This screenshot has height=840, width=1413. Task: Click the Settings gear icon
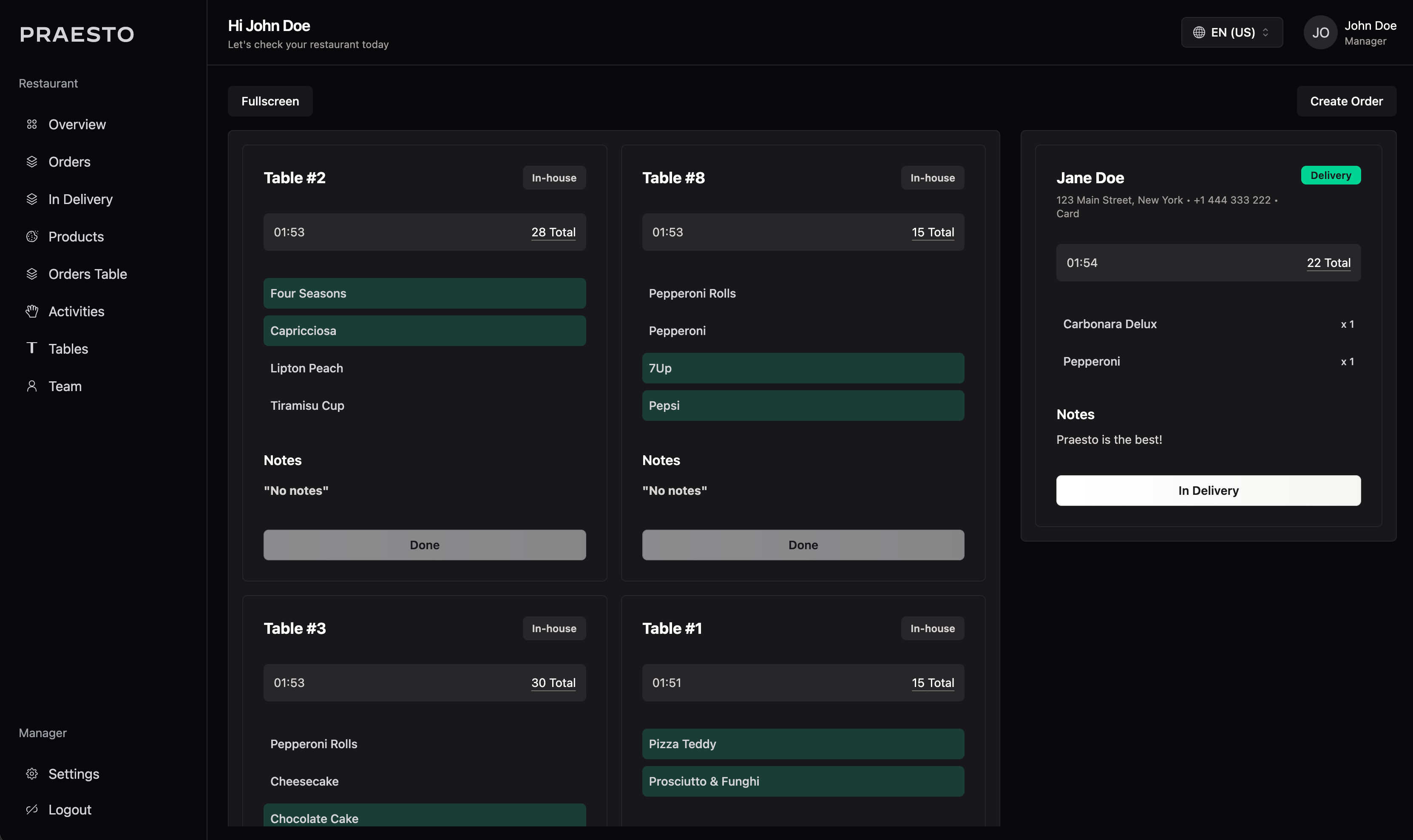32,774
